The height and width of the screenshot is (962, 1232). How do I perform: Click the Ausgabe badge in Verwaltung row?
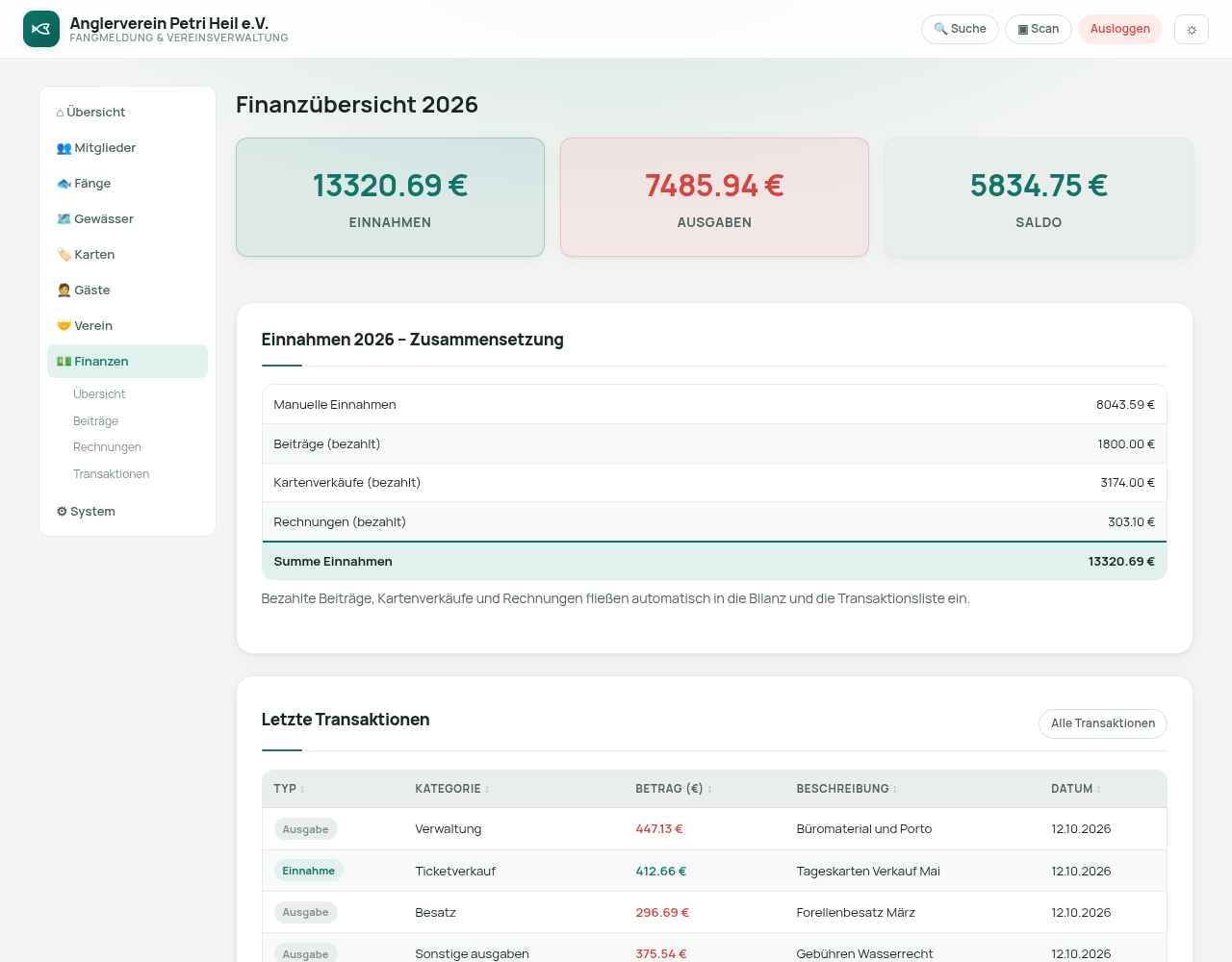click(305, 829)
